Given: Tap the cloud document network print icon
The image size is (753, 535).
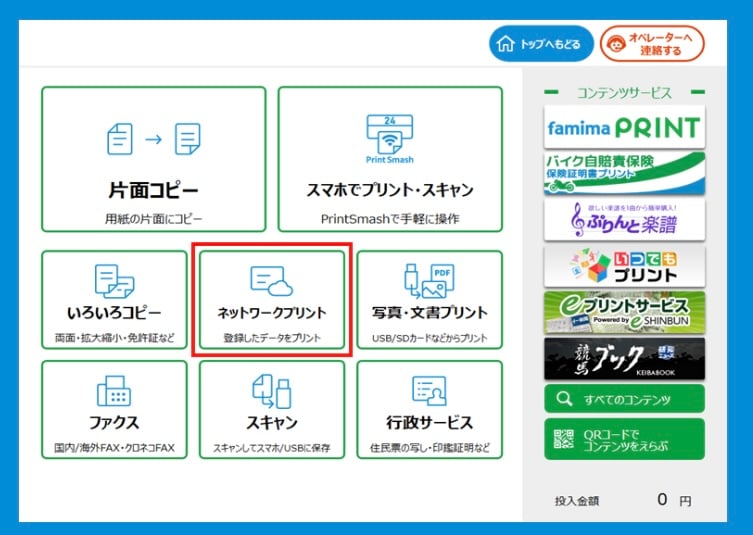Looking at the screenshot, I should pos(272,281).
